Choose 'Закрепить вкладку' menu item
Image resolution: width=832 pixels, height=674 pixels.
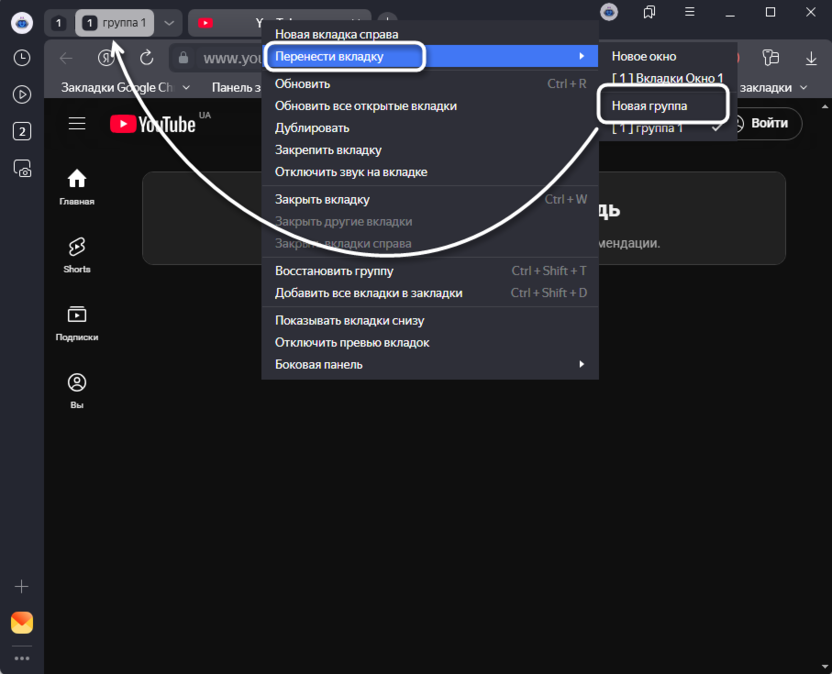click(430, 150)
